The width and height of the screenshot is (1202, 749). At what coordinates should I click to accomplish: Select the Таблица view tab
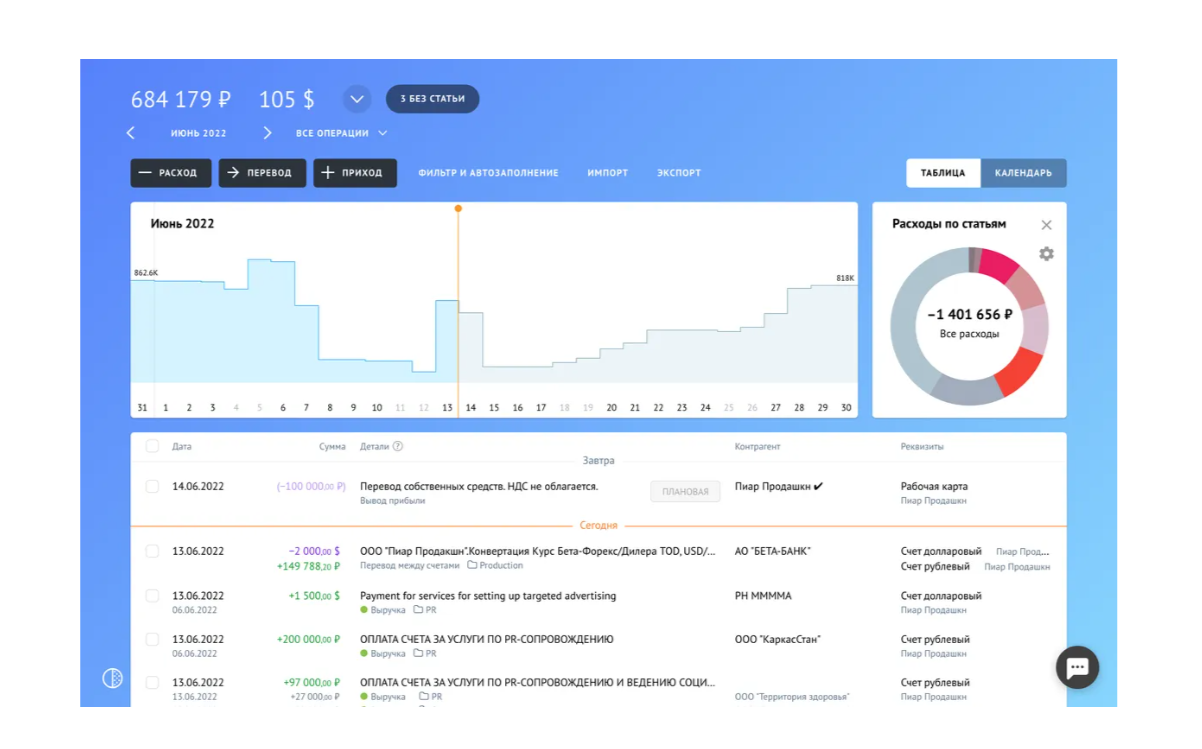click(943, 173)
